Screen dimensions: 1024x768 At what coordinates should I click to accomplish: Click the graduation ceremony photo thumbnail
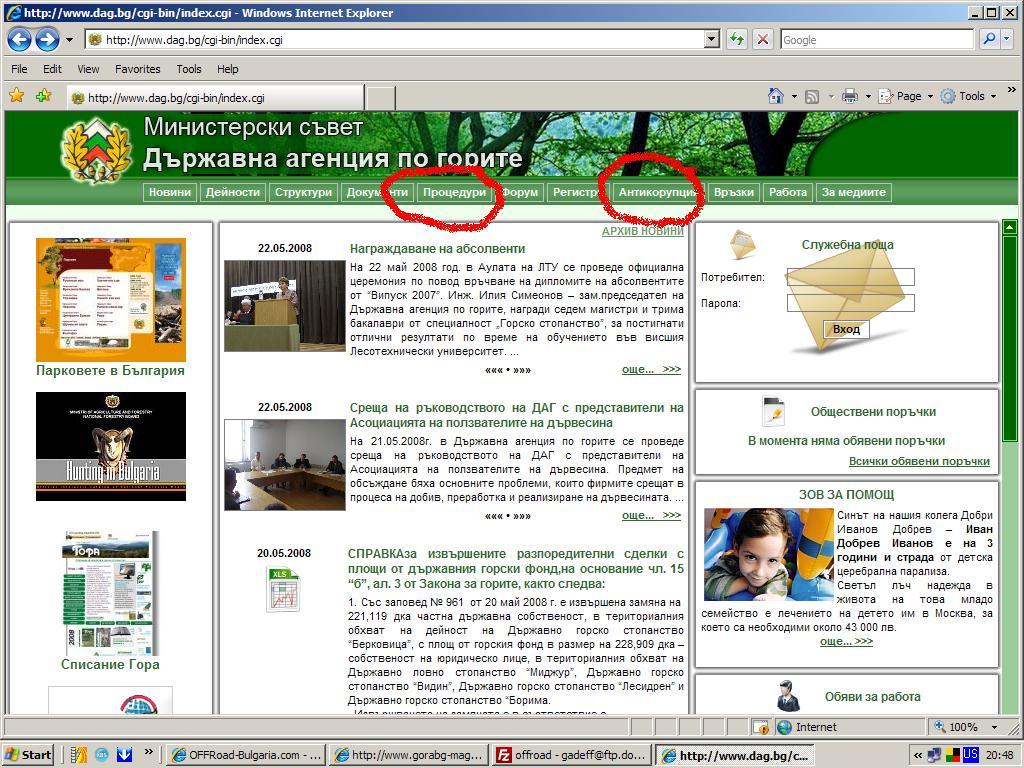(285, 306)
